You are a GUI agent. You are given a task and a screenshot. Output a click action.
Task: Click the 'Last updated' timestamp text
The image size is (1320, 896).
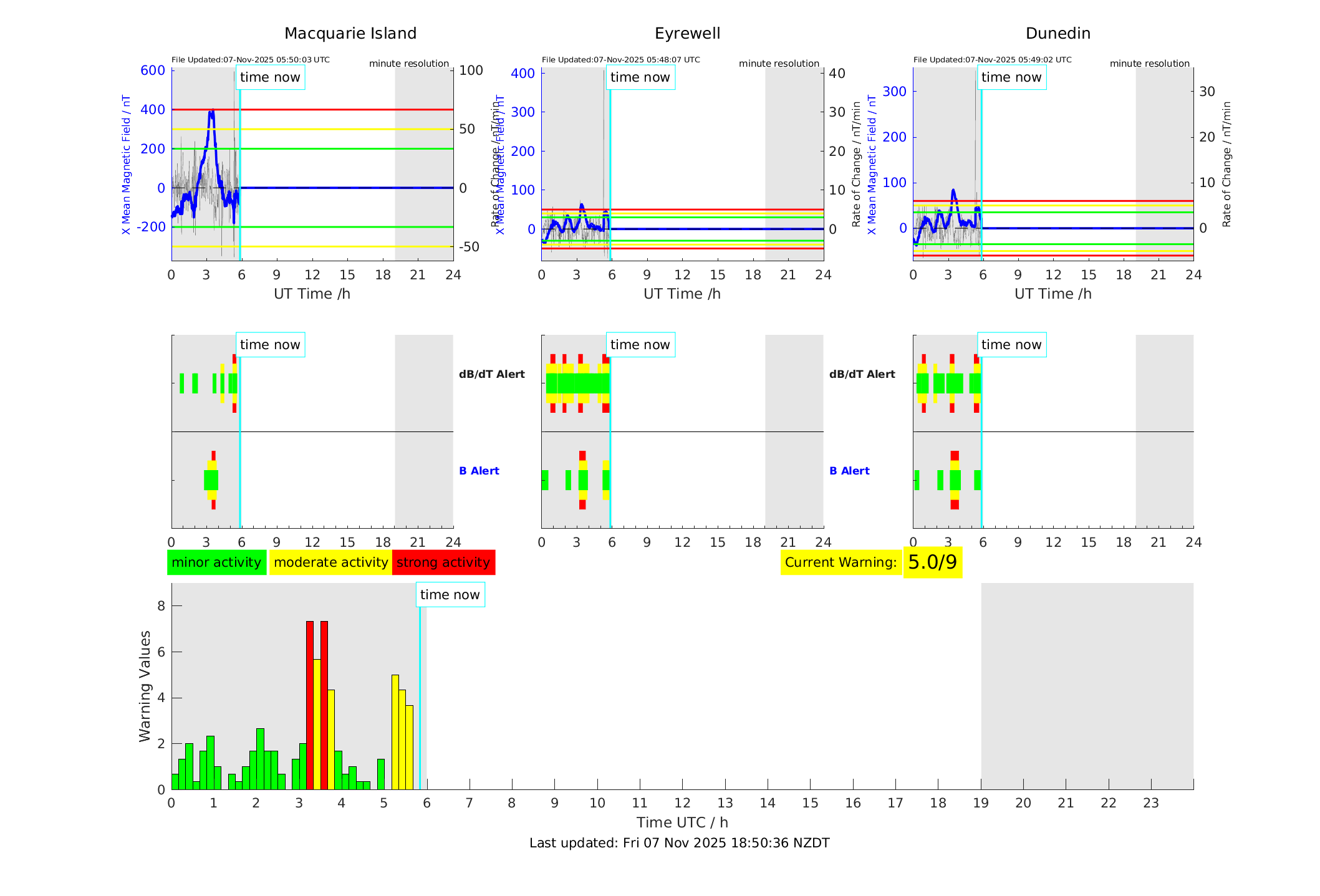[679, 843]
